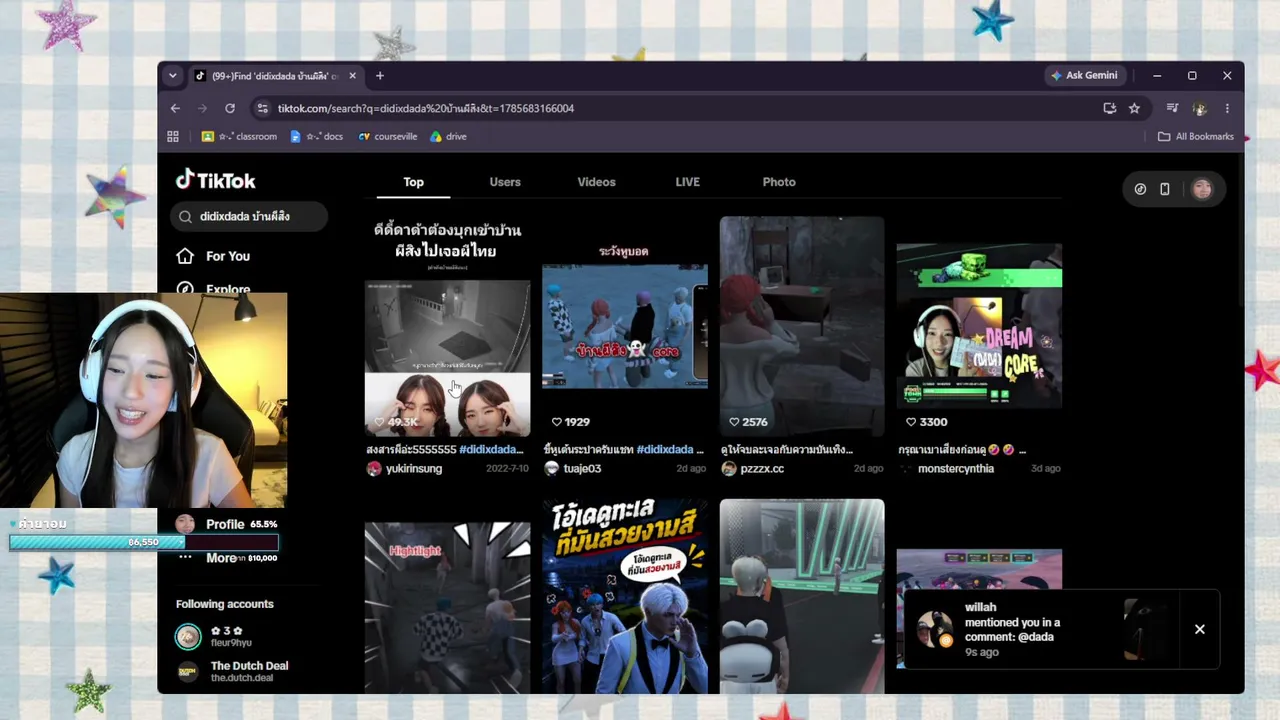Open the video with the neon green building
Image resolution: width=1280 pixels, height=720 pixels.
coord(802,596)
